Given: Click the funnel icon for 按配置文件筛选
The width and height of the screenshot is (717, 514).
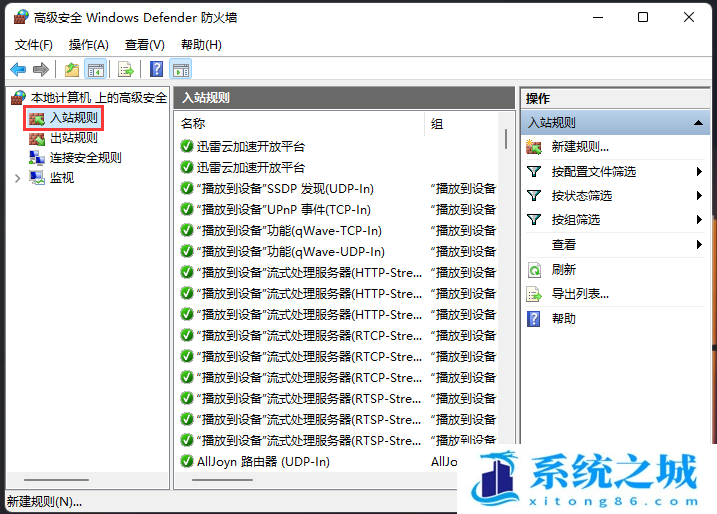Looking at the screenshot, I should (534, 172).
